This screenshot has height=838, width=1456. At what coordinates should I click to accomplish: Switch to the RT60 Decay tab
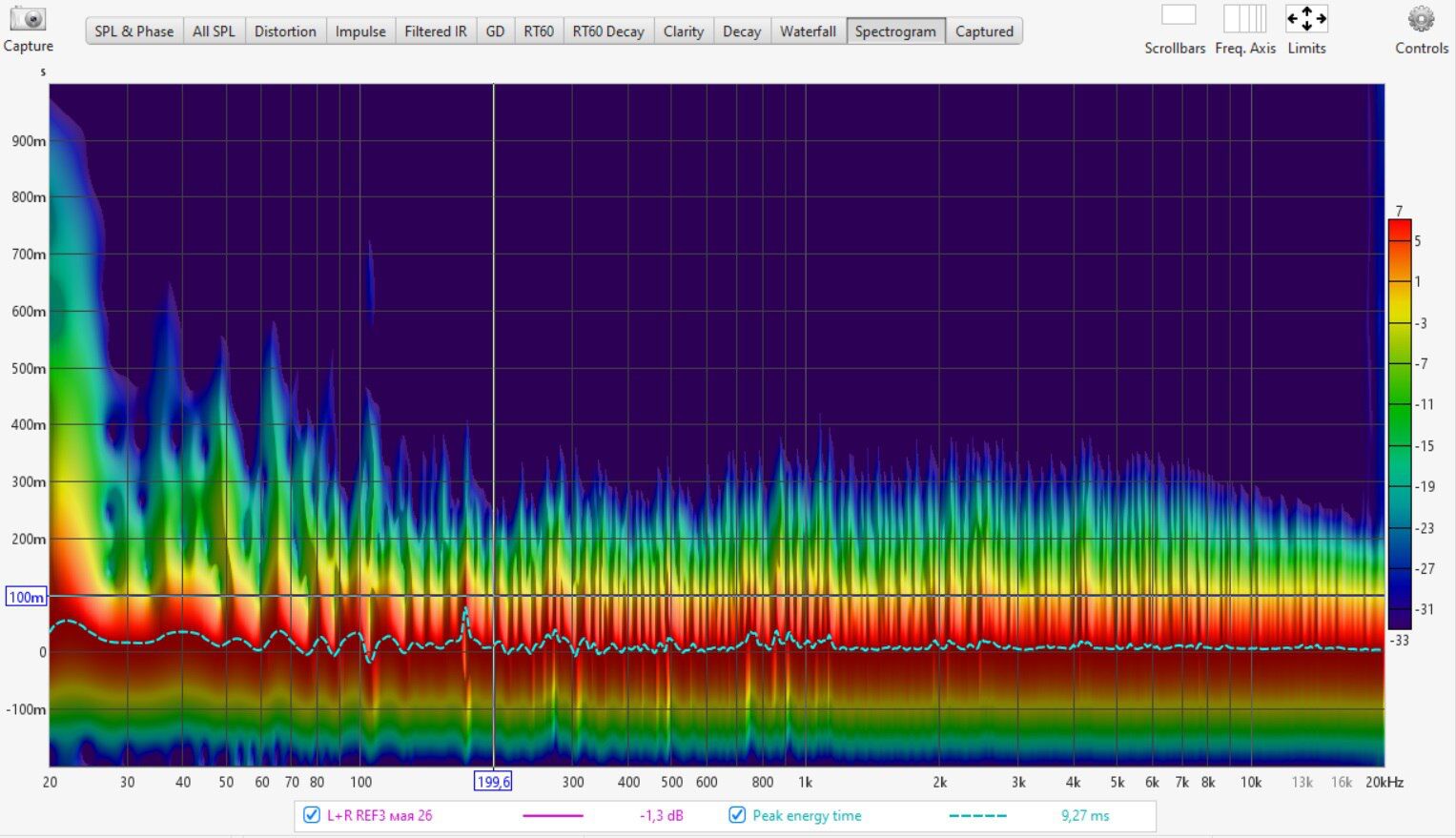click(607, 31)
